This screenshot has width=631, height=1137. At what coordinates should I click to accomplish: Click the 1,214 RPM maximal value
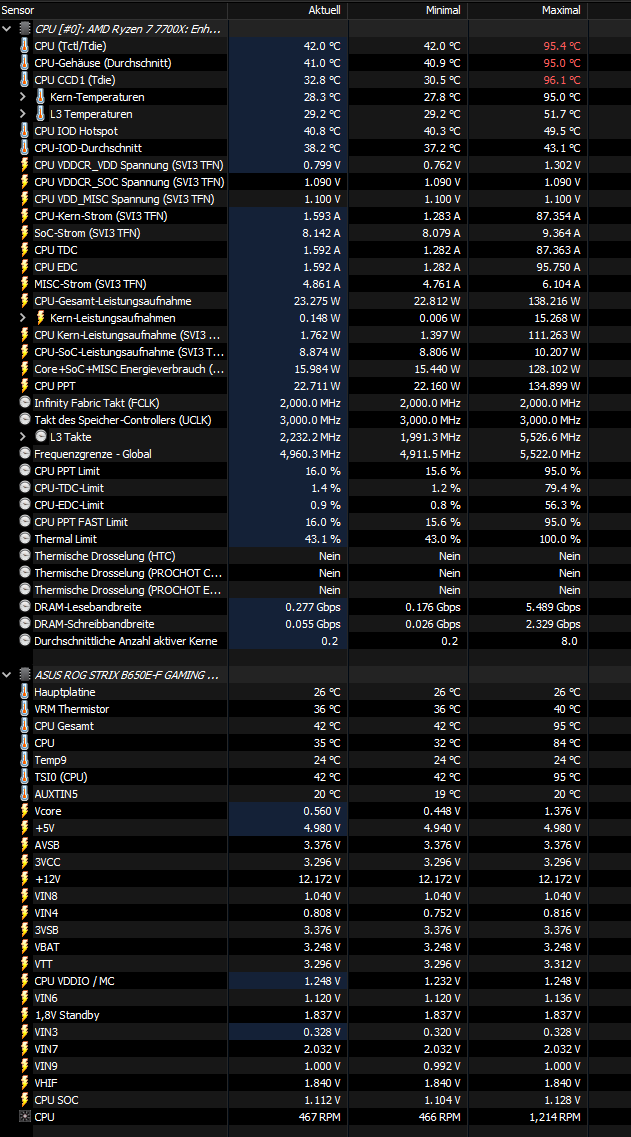click(555, 1117)
